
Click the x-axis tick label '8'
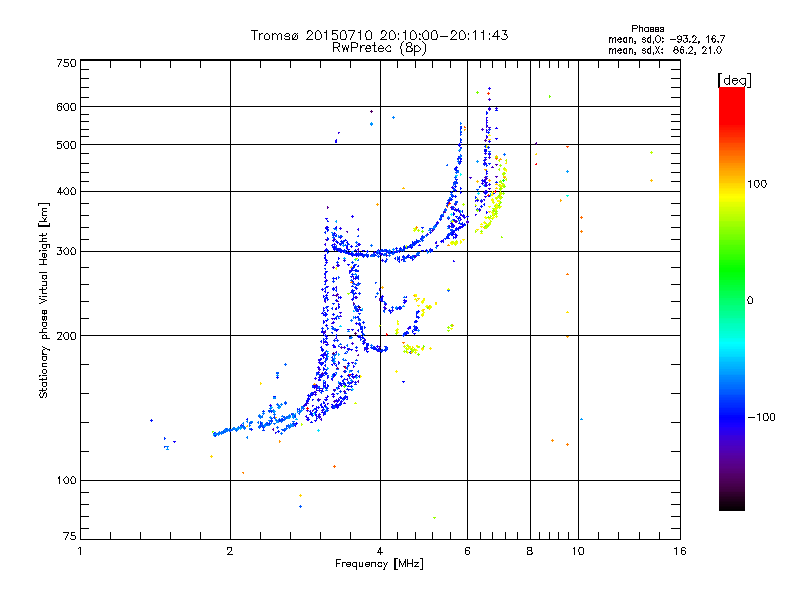[x=530, y=551]
